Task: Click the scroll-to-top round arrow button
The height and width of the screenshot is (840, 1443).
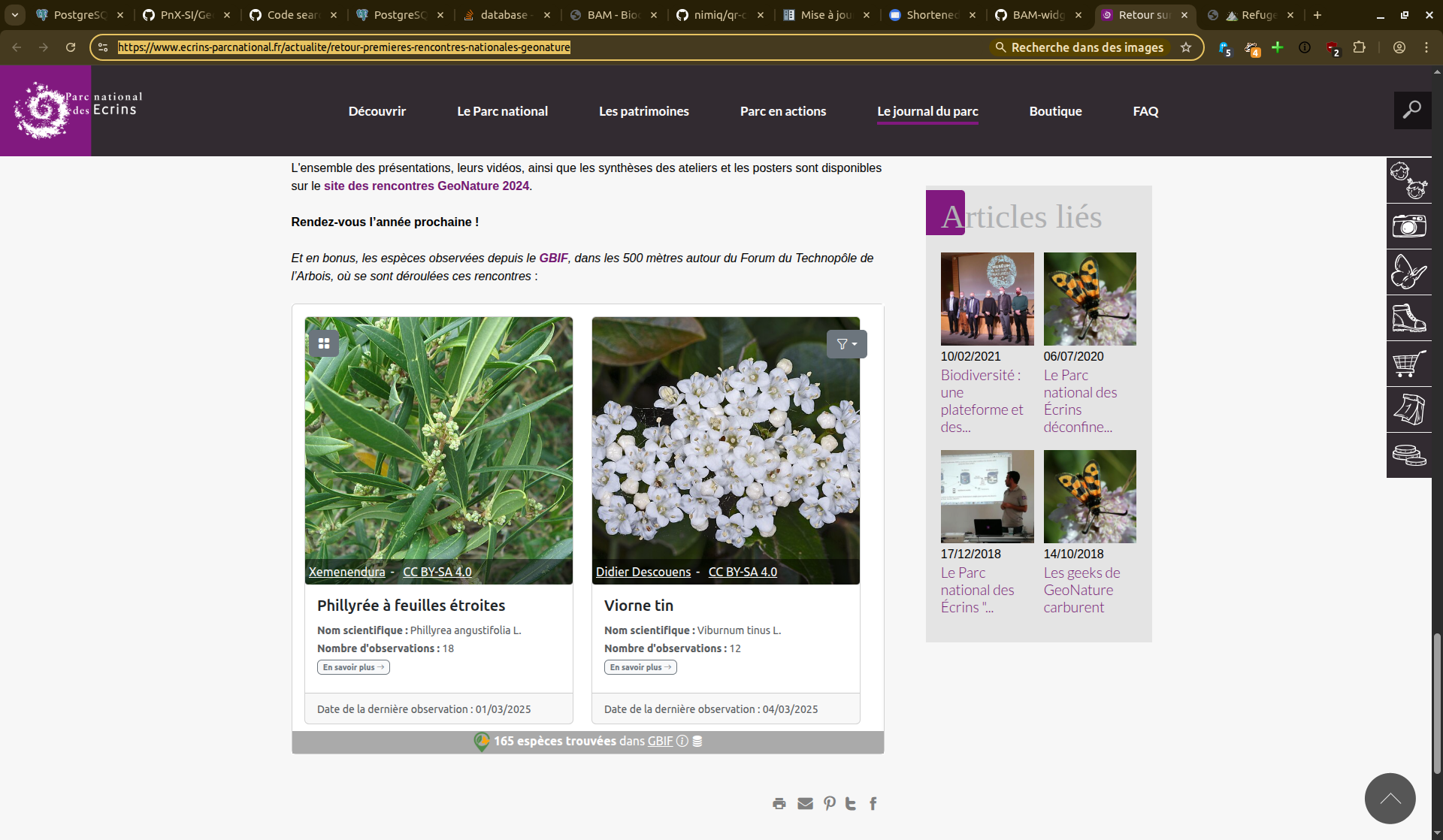Action: click(x=1390, y=799)
